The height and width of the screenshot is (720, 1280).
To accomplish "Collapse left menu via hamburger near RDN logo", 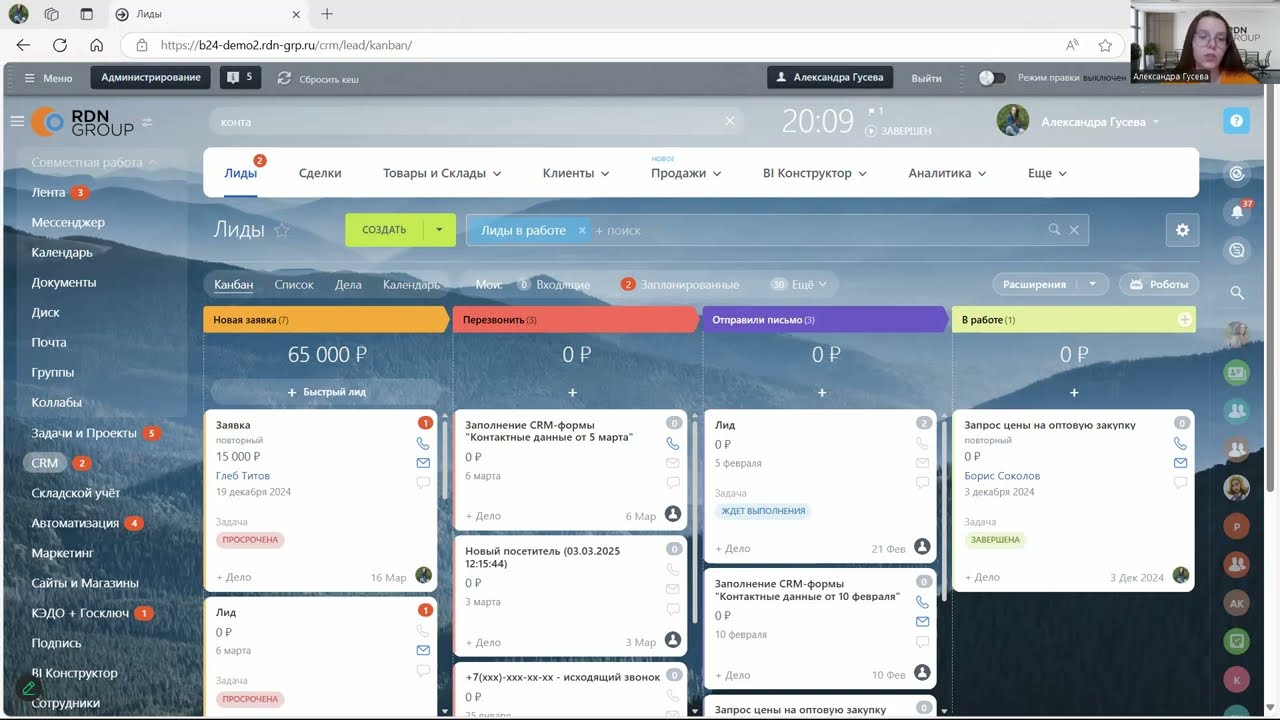I will 17,121.
